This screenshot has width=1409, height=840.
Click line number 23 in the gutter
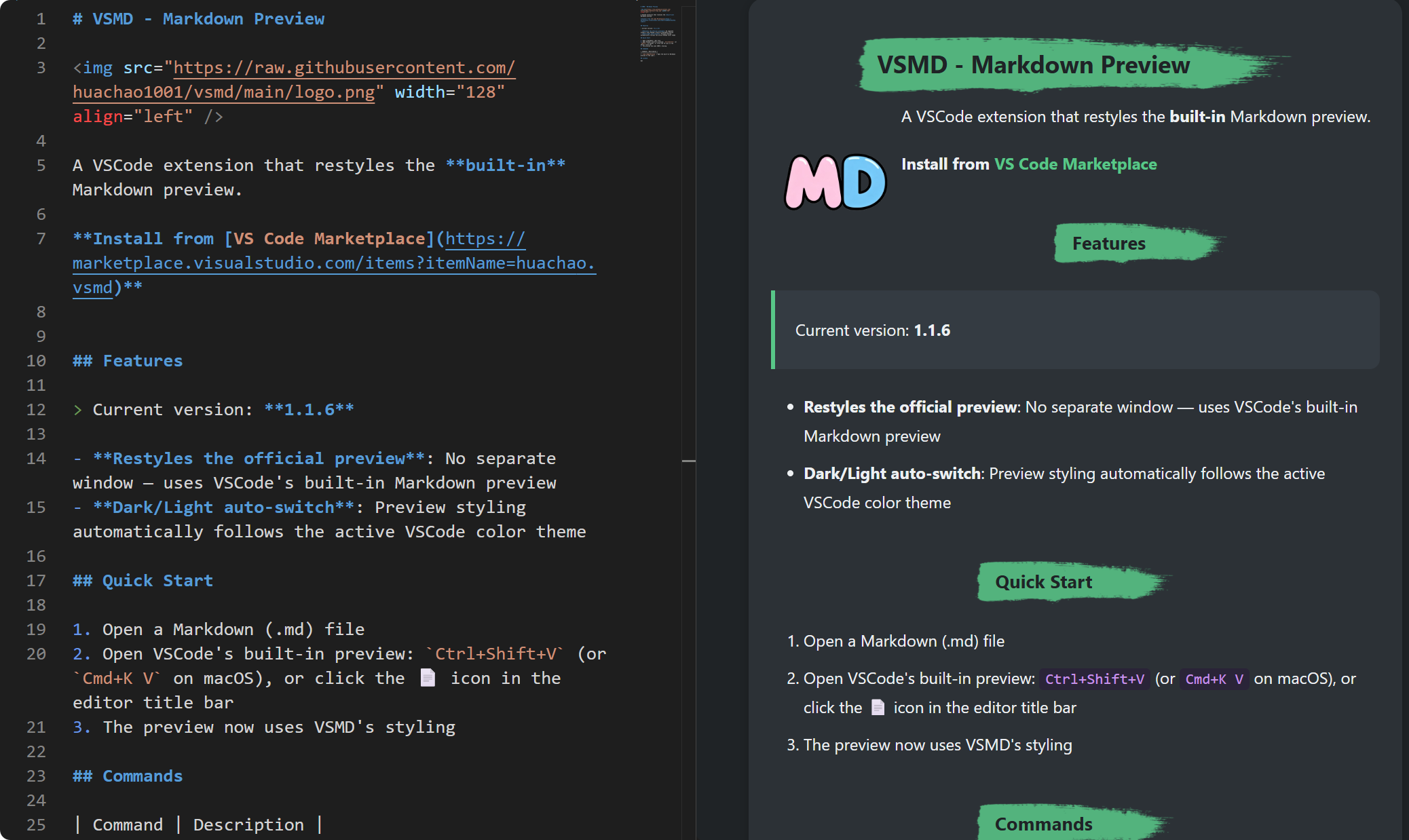(36, 776)
